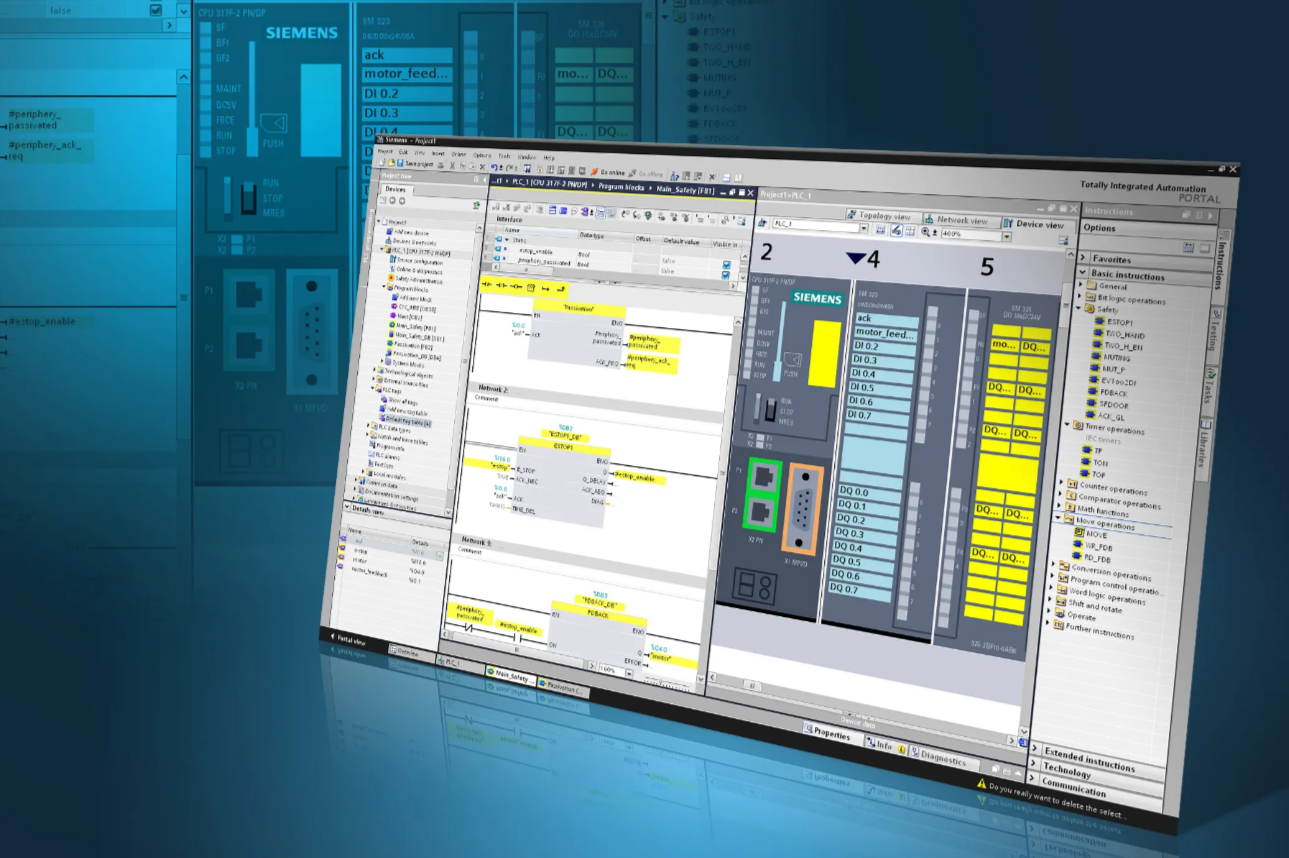Switch to Main_Safety editor tab at bottom
Viewport: 1289px width, 858px height.
click(x=511, y=675)
